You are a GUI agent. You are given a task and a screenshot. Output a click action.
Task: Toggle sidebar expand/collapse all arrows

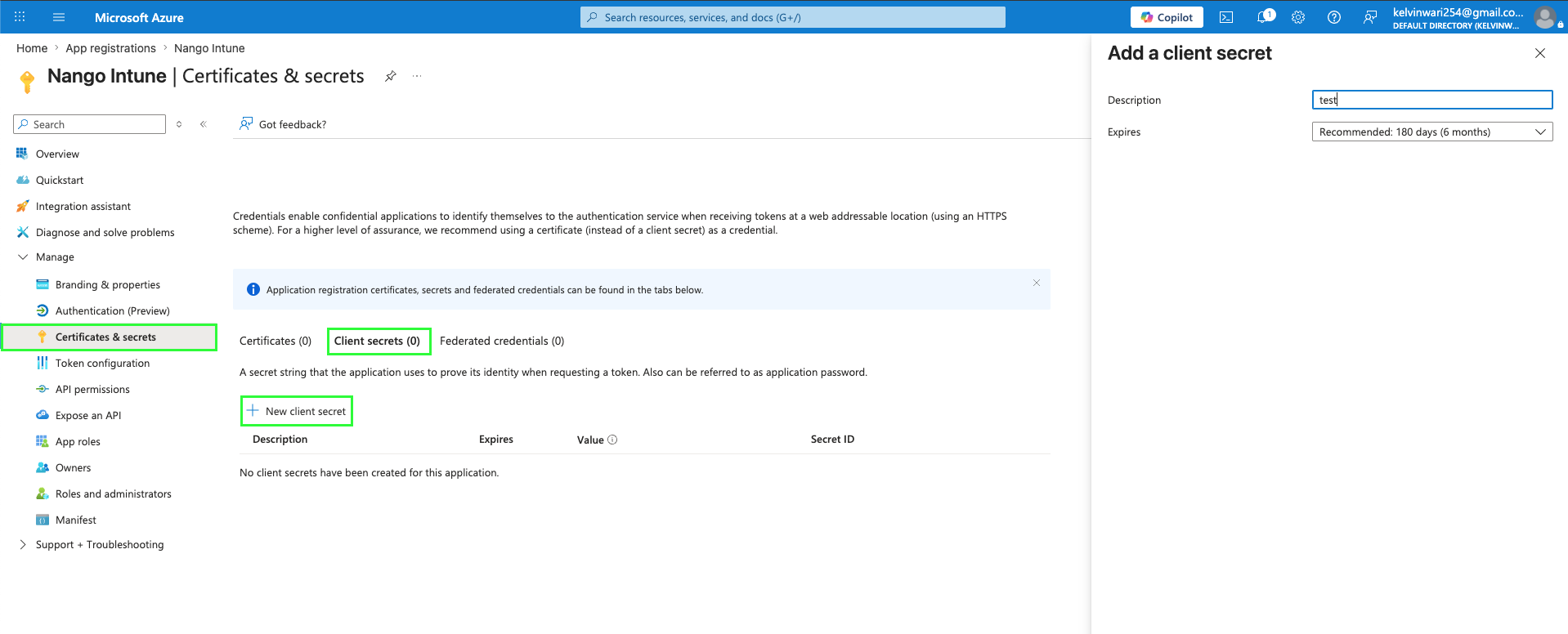point(179,124)
